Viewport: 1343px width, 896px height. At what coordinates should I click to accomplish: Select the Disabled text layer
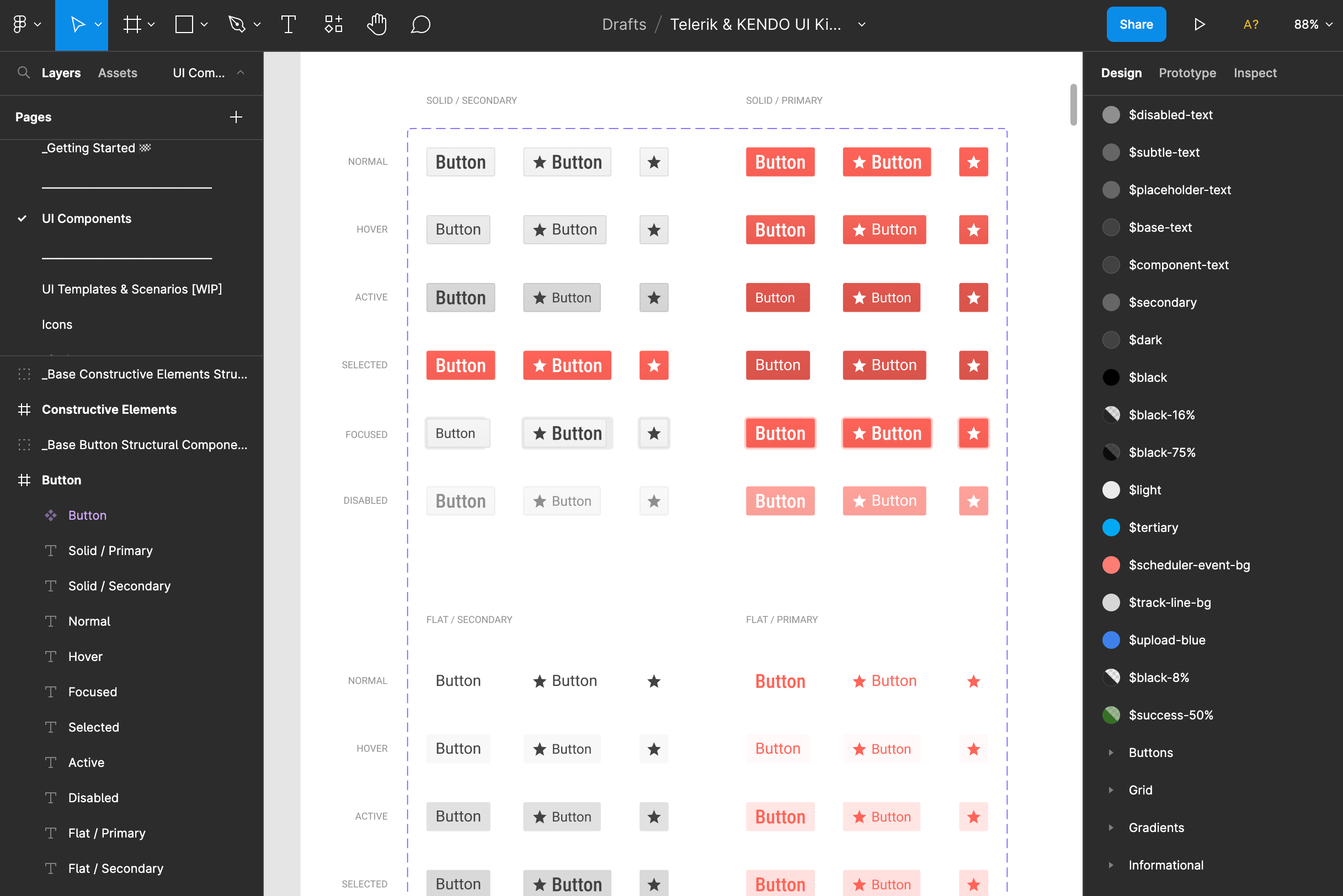point(93,798)
